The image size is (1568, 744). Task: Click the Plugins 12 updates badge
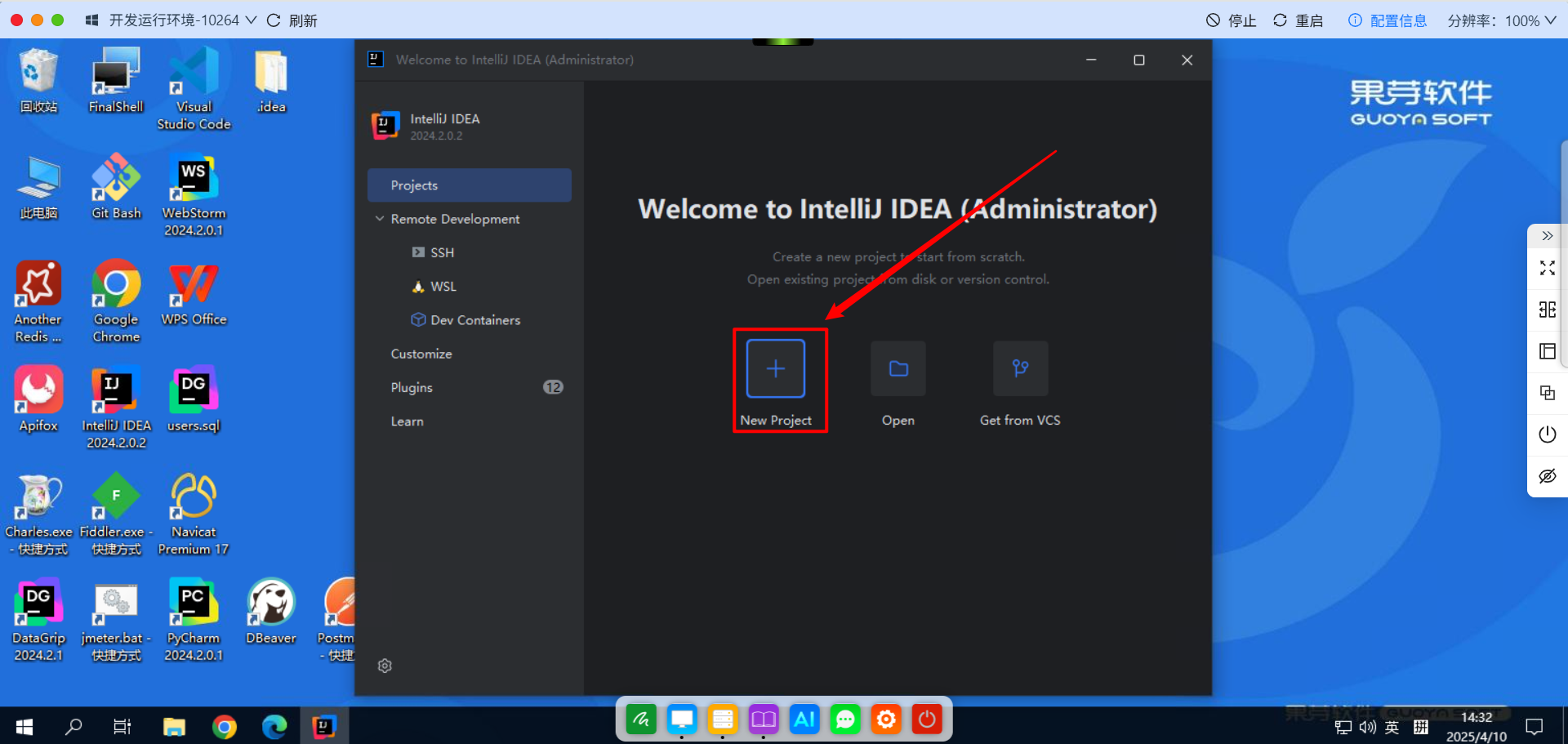[553, 387]
